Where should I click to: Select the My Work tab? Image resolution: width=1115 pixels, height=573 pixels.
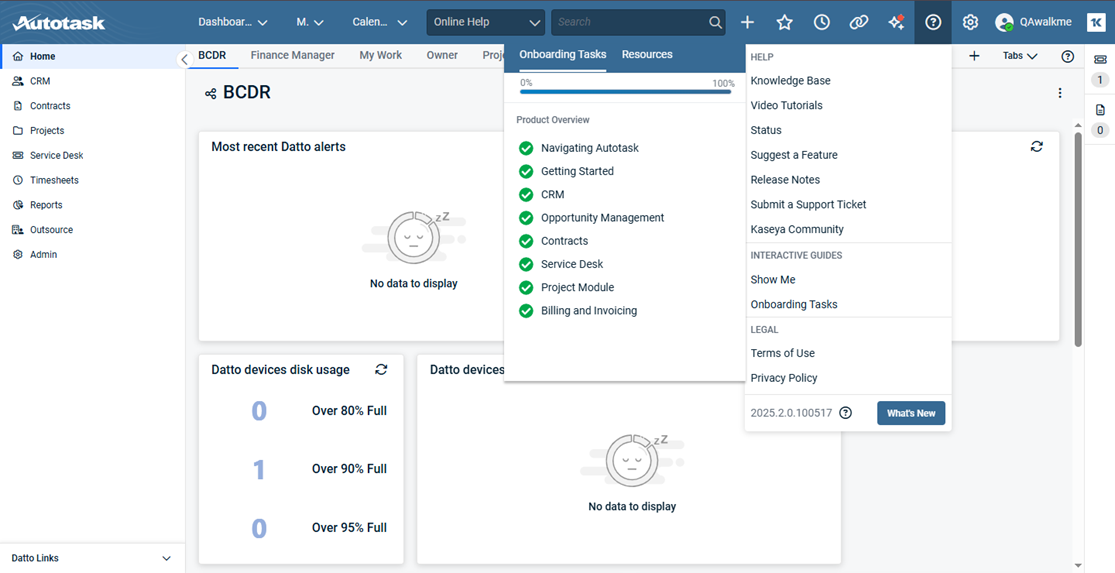point(380,55)
